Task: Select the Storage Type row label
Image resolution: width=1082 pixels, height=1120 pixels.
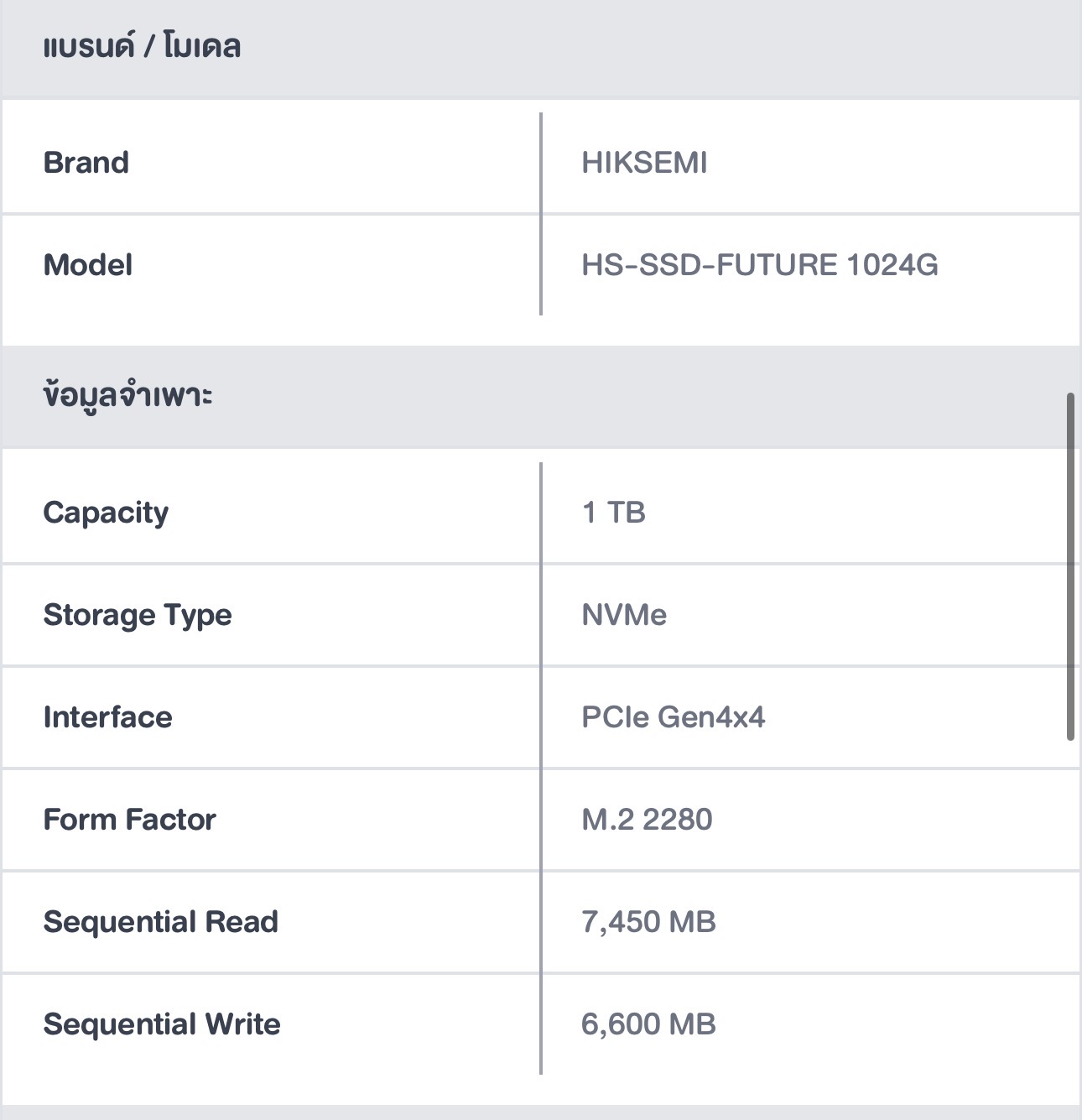Action: (138, 615)
